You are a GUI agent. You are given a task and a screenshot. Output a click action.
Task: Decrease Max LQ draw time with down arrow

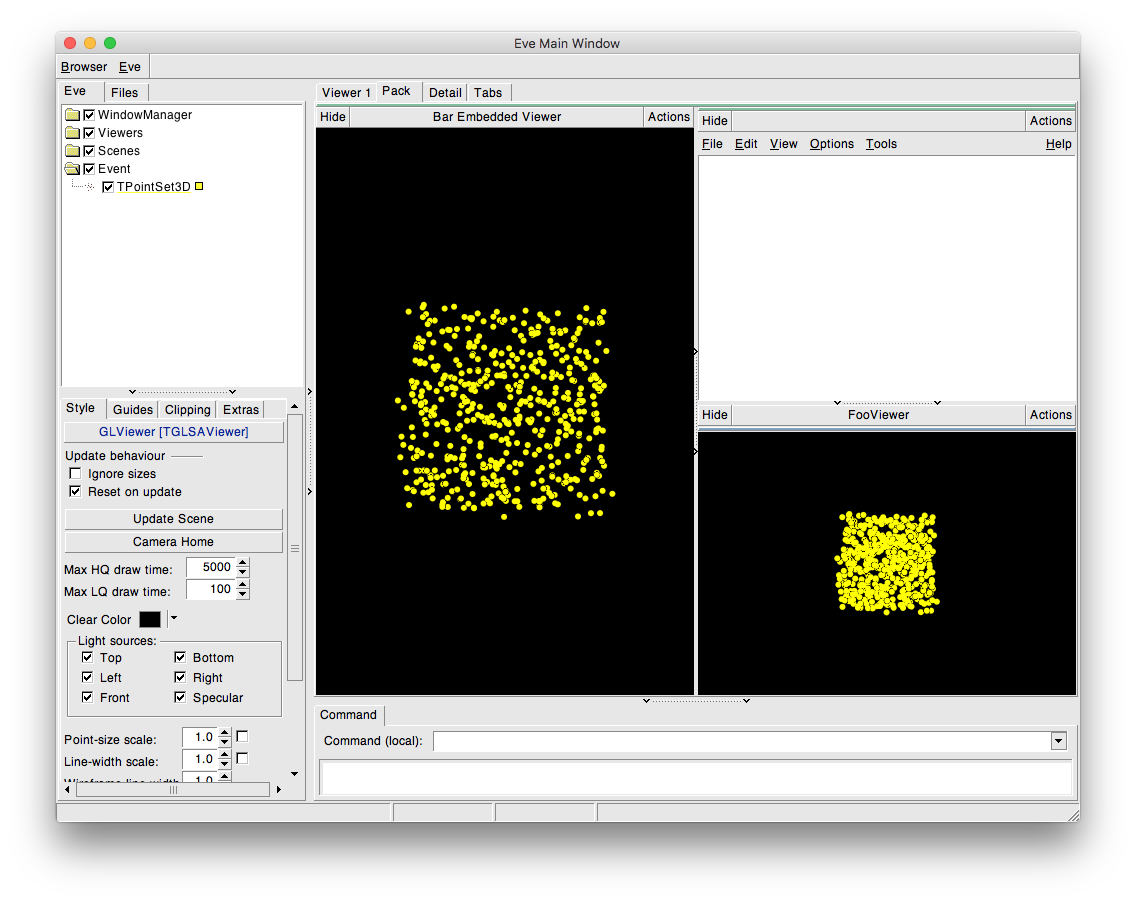click(x=243, y=595)
